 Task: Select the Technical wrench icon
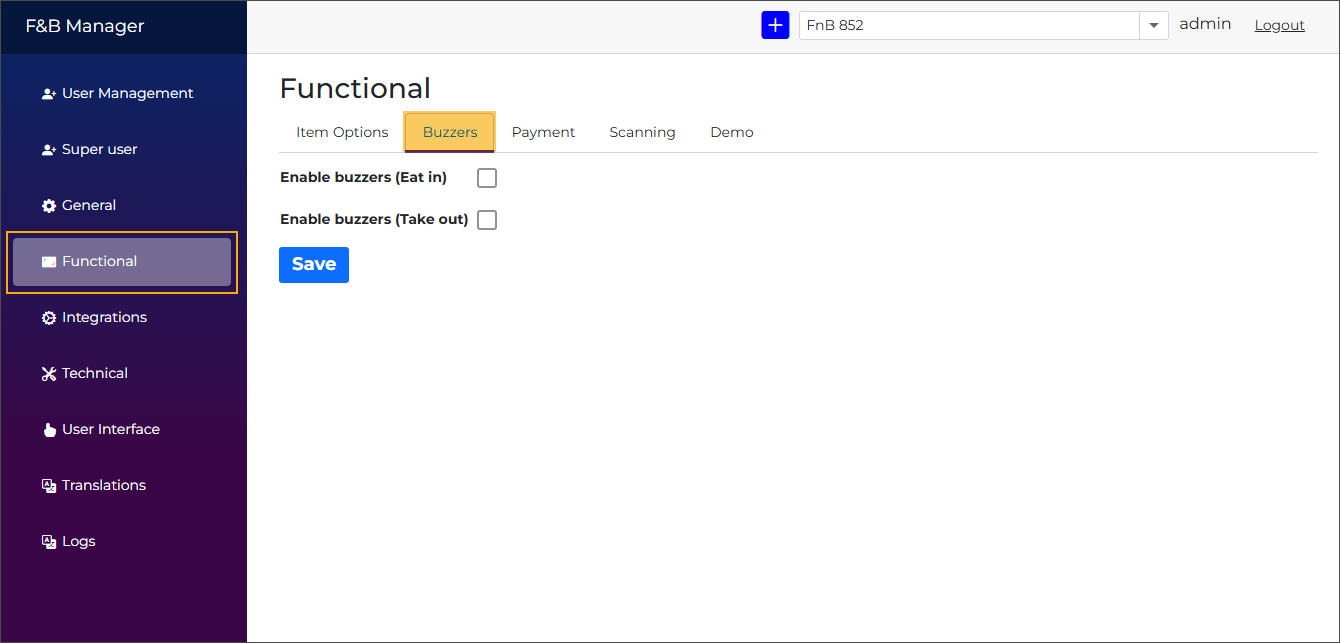click(47, 373)
